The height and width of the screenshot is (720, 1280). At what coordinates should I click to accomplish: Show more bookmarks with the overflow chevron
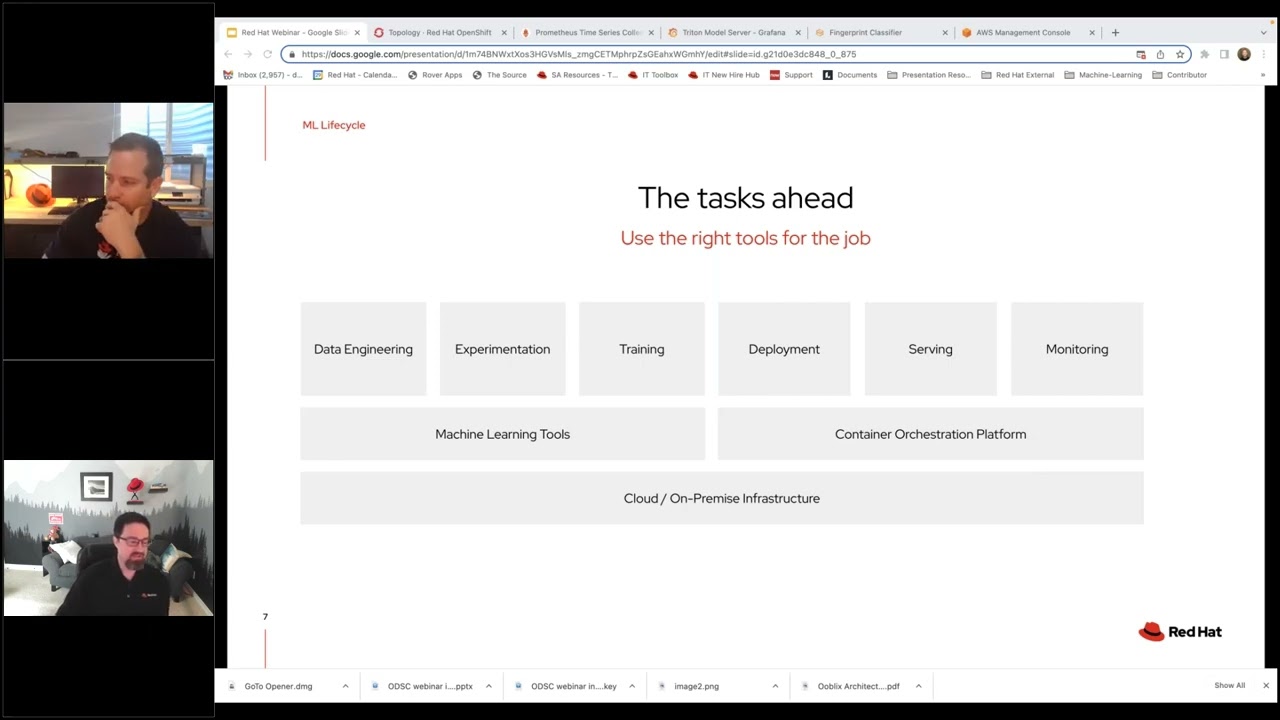pyautogui.click(x=1262, y=75)
